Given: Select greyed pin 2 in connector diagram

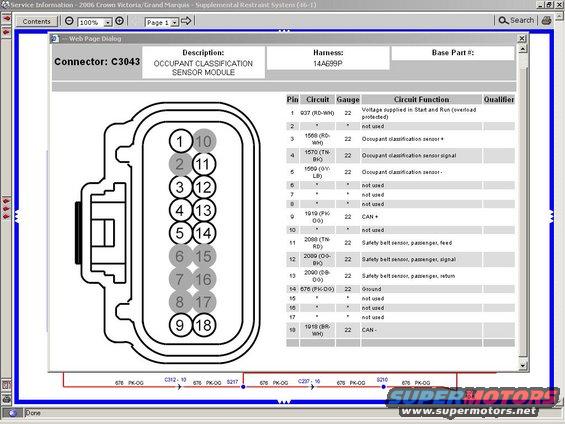Looking at the screenshot, I should [x=180, y=164].
